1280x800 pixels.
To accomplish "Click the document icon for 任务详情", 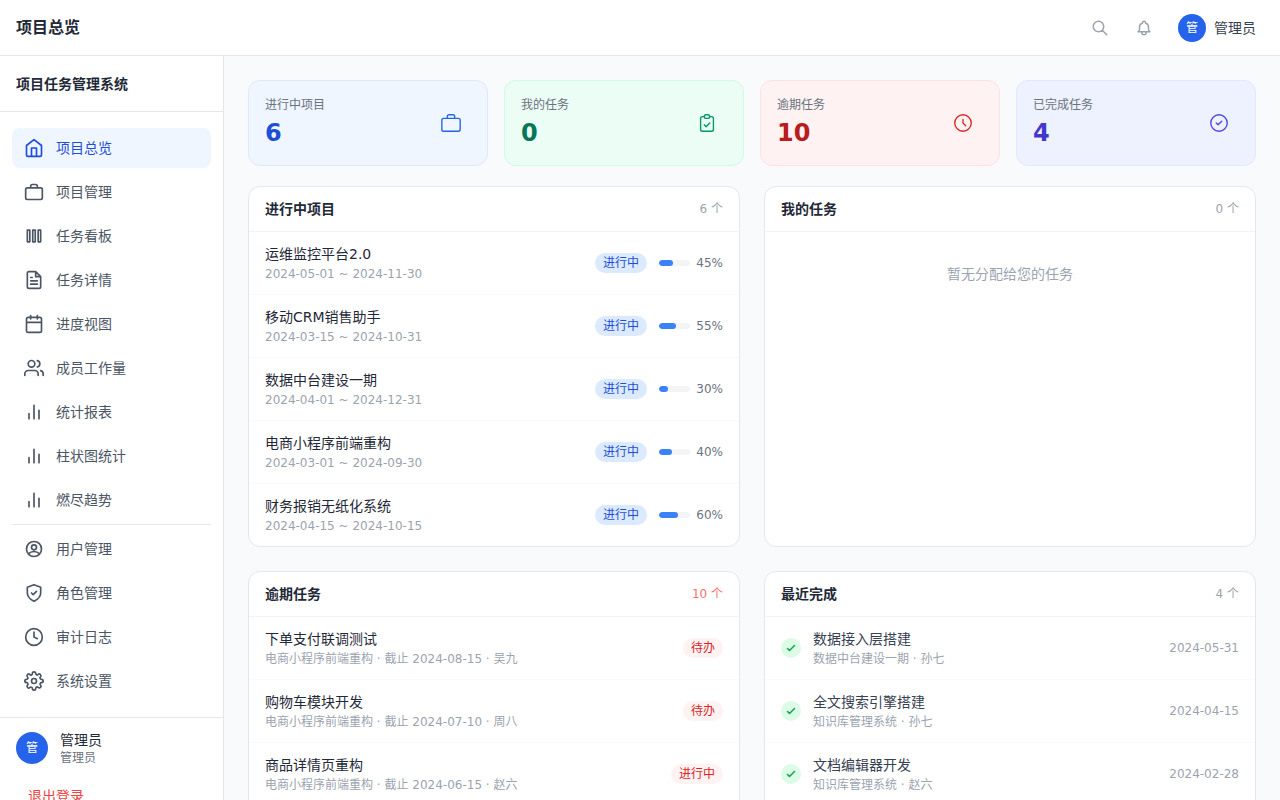I will [x=34, y=280].
